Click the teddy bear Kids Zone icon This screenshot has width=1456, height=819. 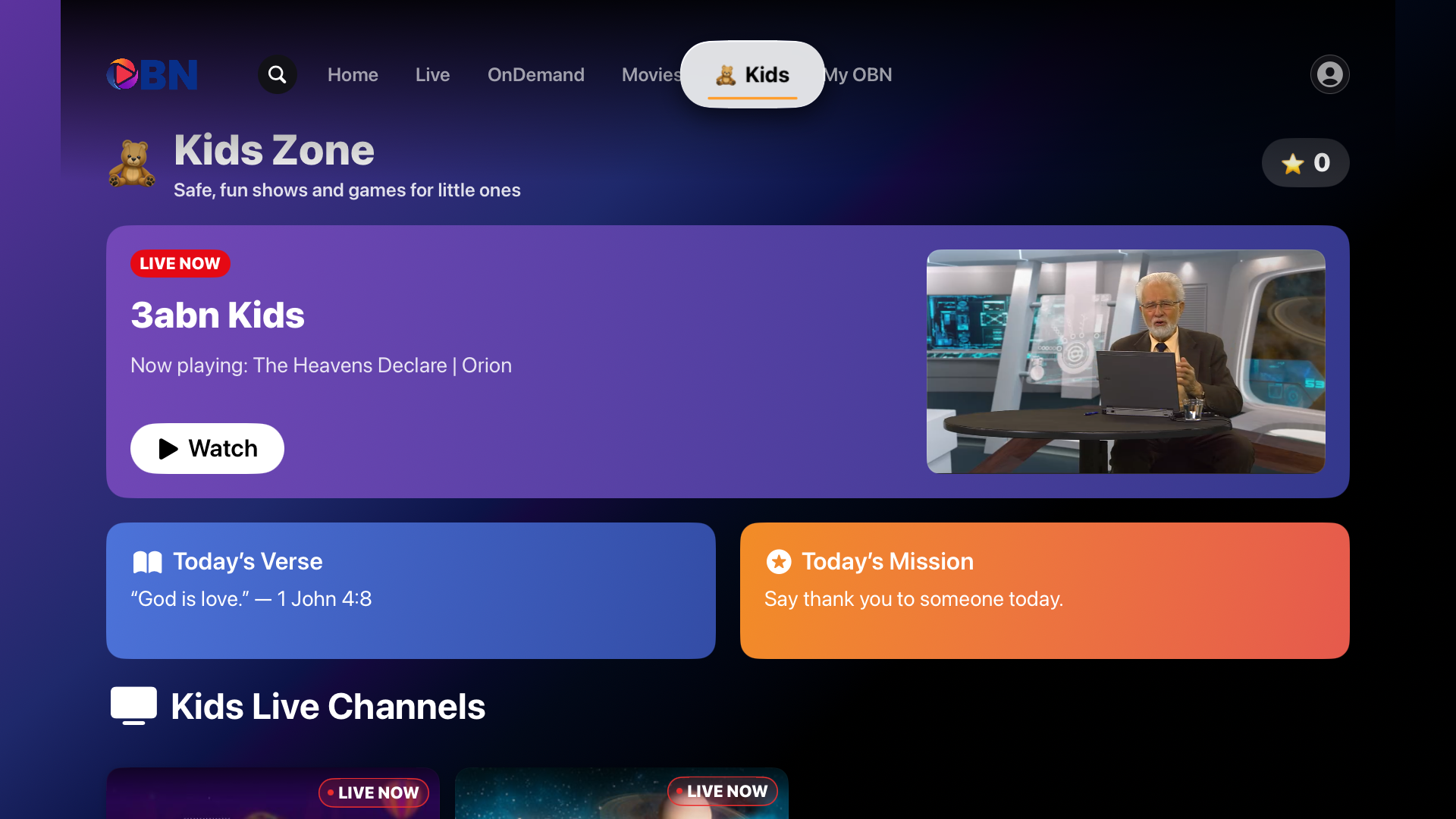pos(132,163)
